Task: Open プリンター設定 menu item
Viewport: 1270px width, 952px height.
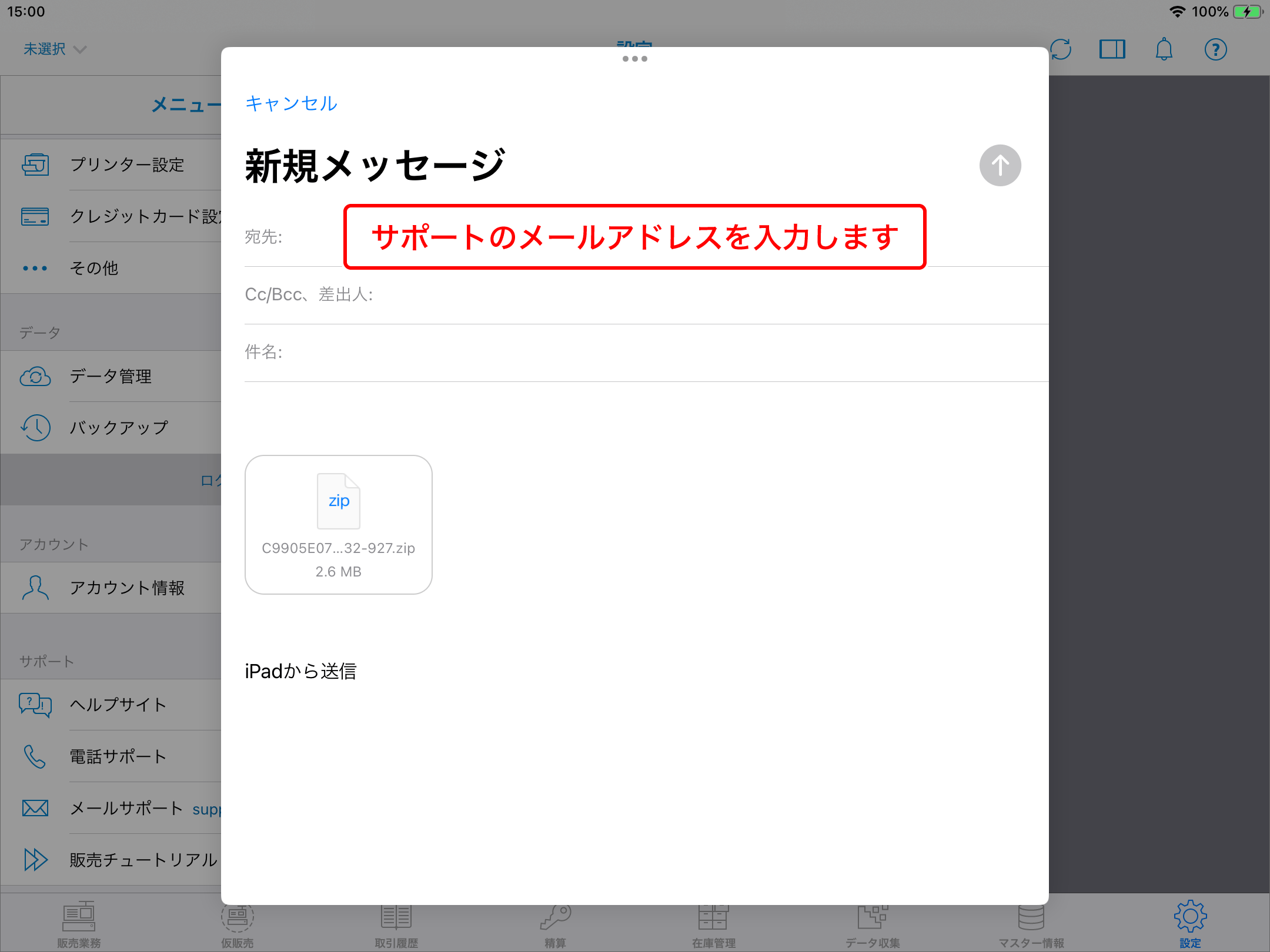Action: tap(126, 165)
